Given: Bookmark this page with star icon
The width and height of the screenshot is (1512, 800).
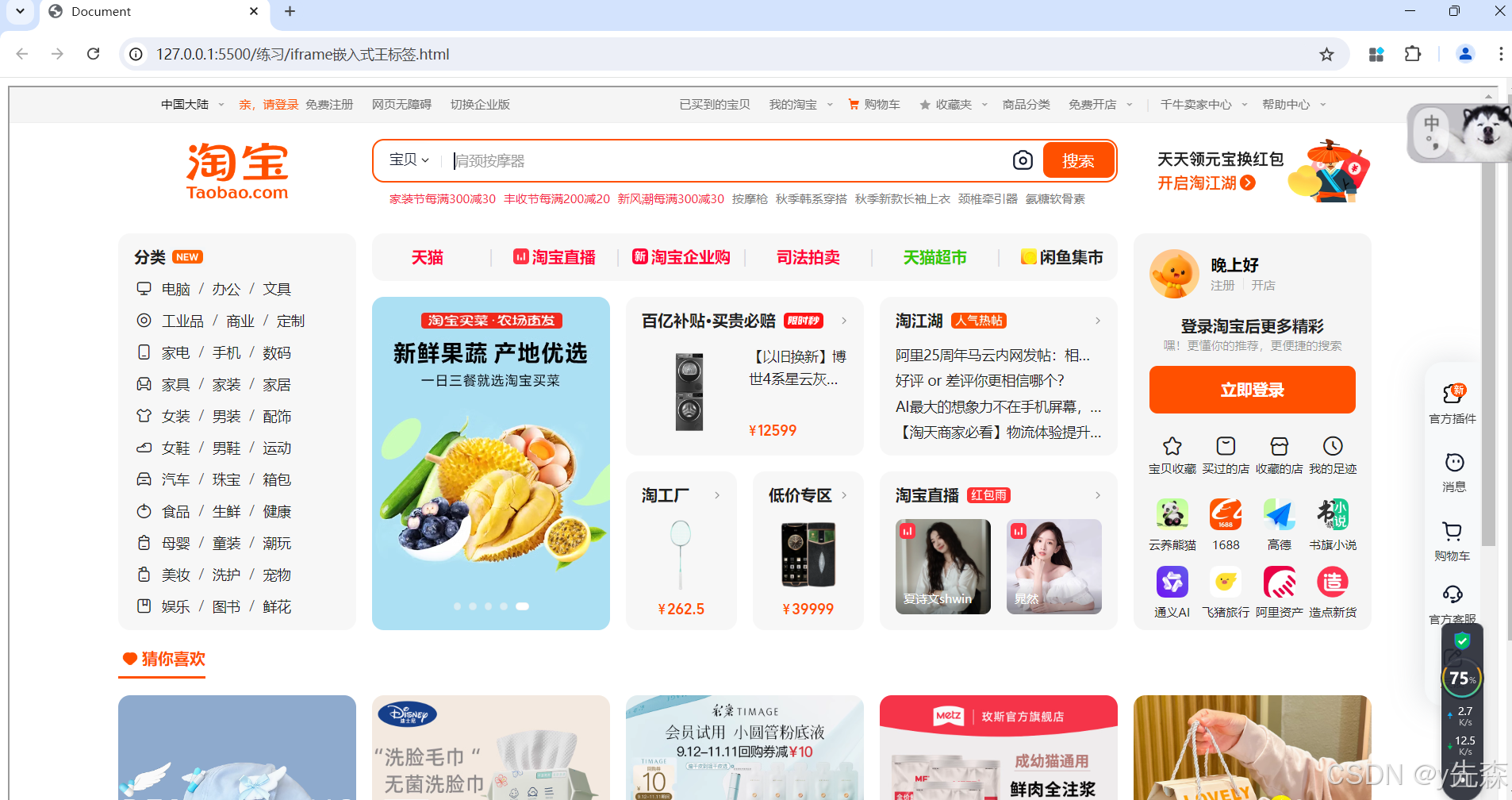Looking at the screenshot, I should (x=1326, y=54).
